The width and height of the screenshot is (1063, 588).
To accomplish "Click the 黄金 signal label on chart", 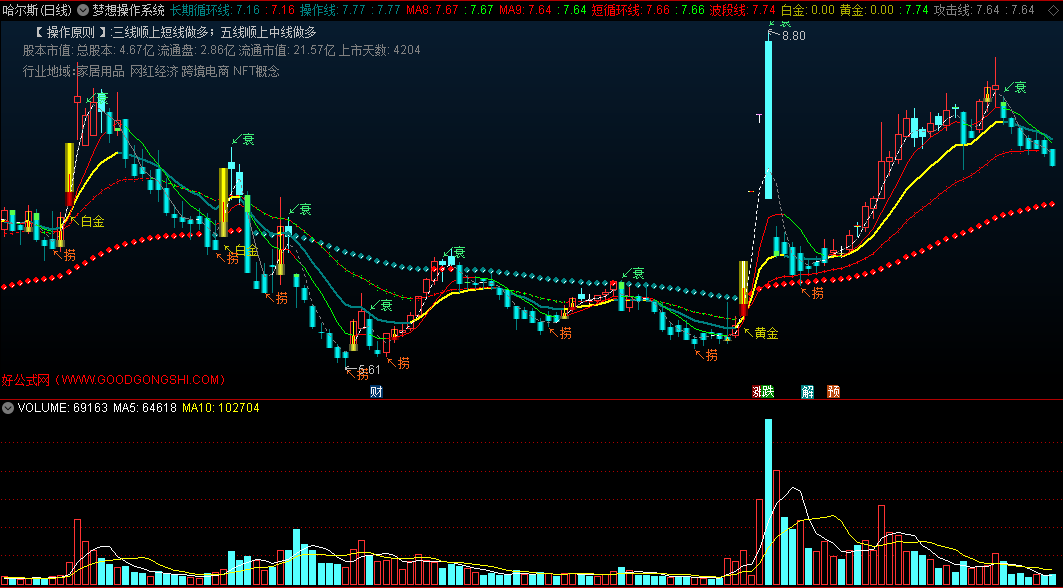I will point(766,333).
